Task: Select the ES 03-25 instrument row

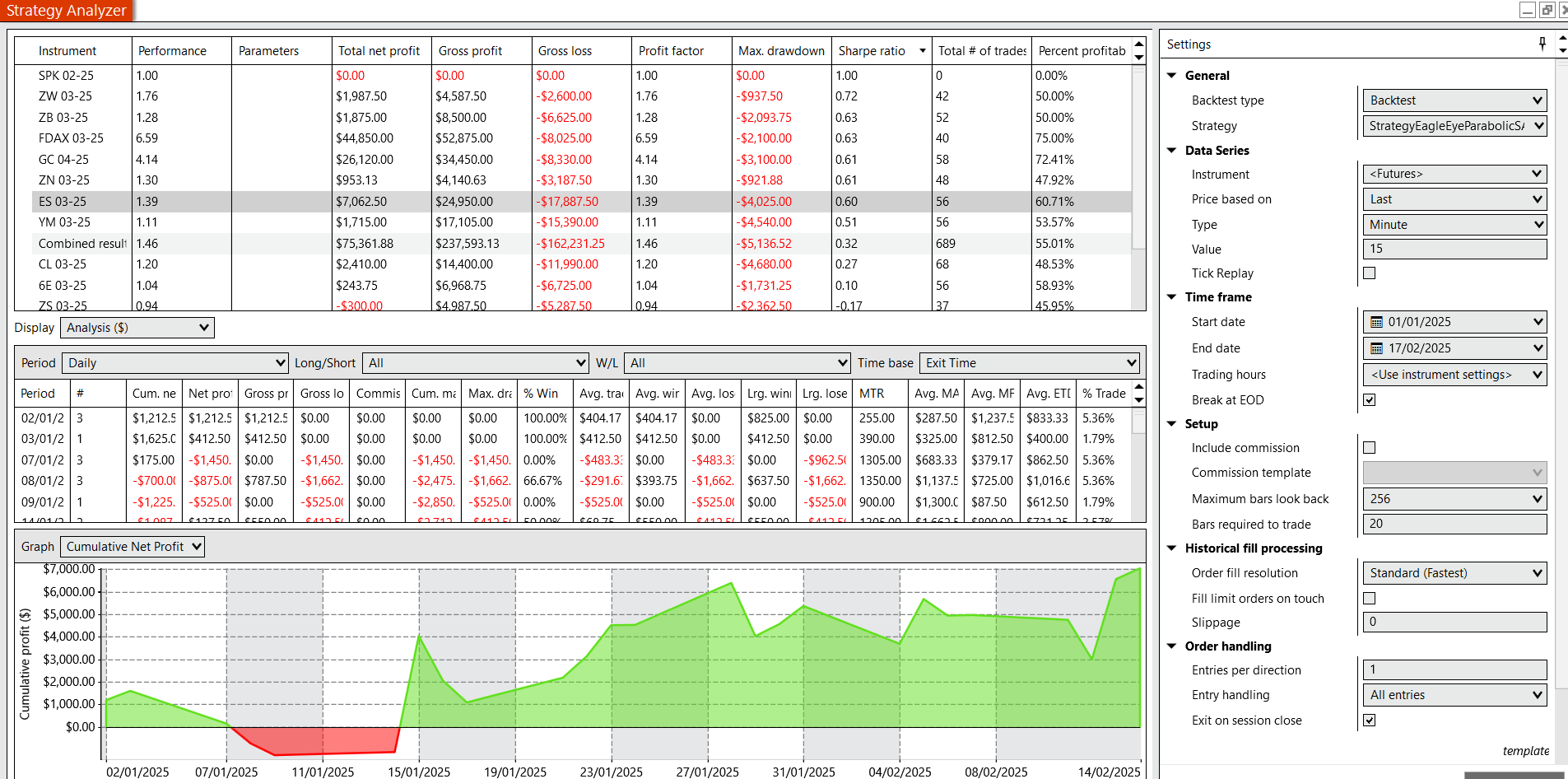Action: click(63, 202)
